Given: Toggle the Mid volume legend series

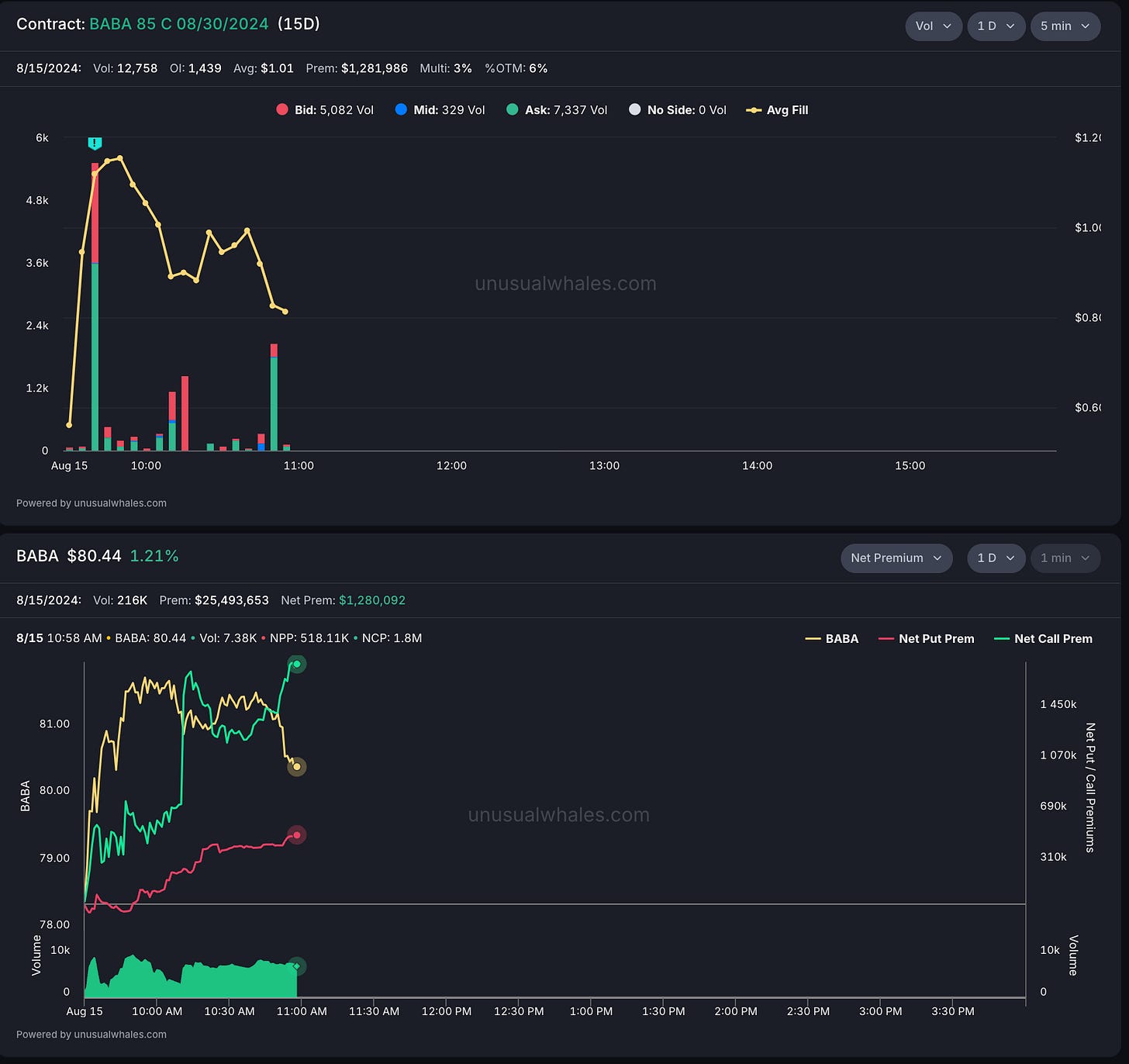Looking at the screenshot, I should [x=440, y=110].
